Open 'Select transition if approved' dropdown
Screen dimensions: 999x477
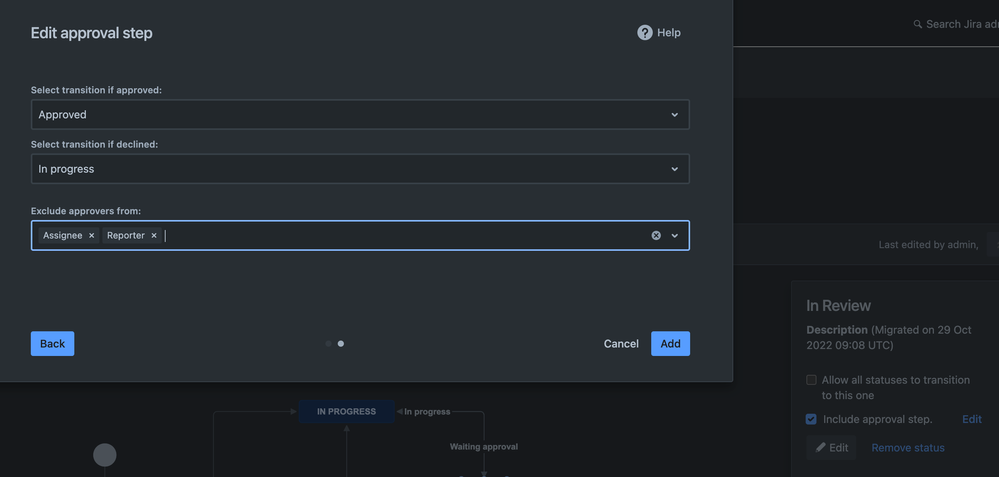pyautogui.click(x=360, y=115)
